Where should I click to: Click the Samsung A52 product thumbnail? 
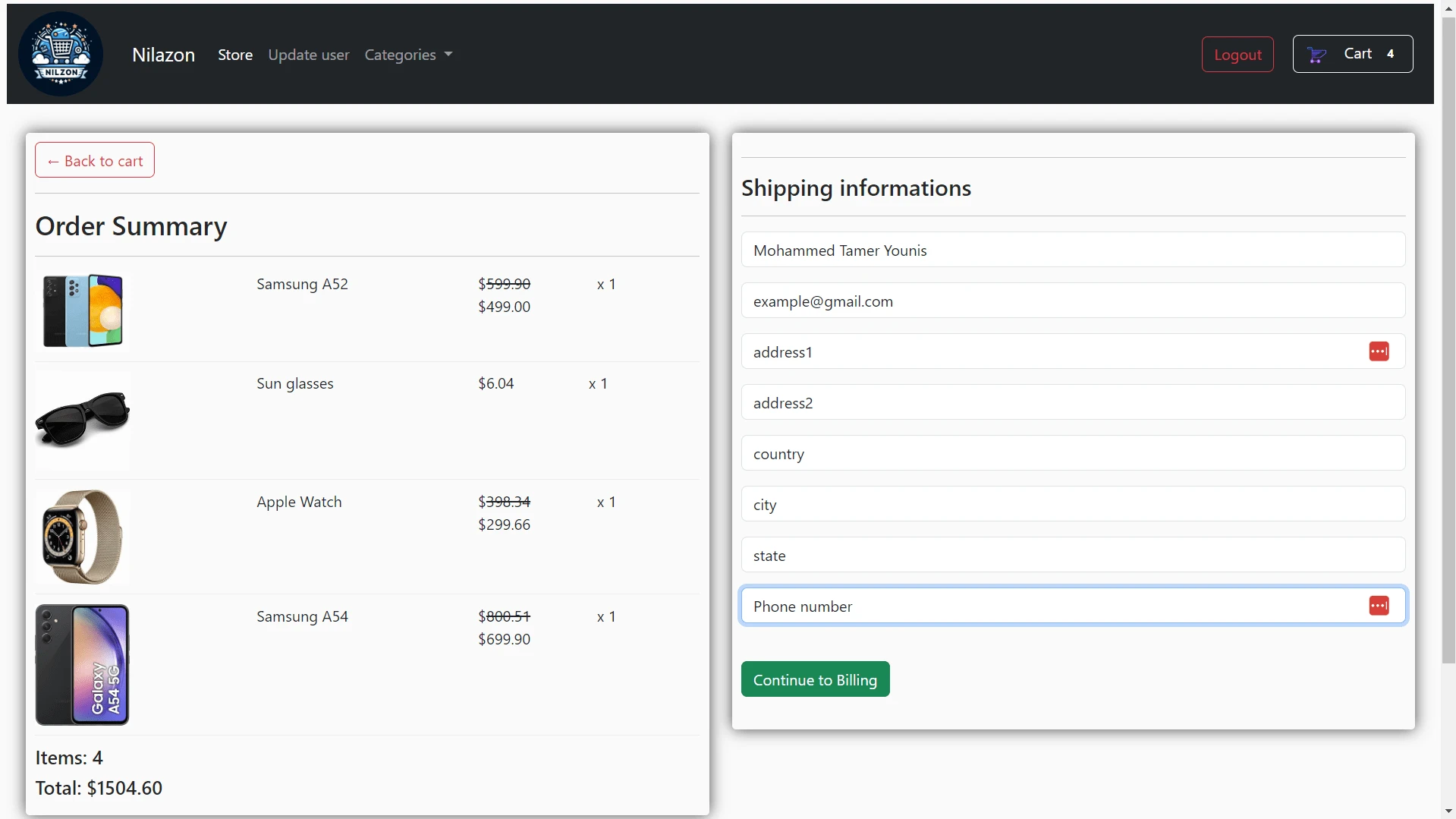83,310
